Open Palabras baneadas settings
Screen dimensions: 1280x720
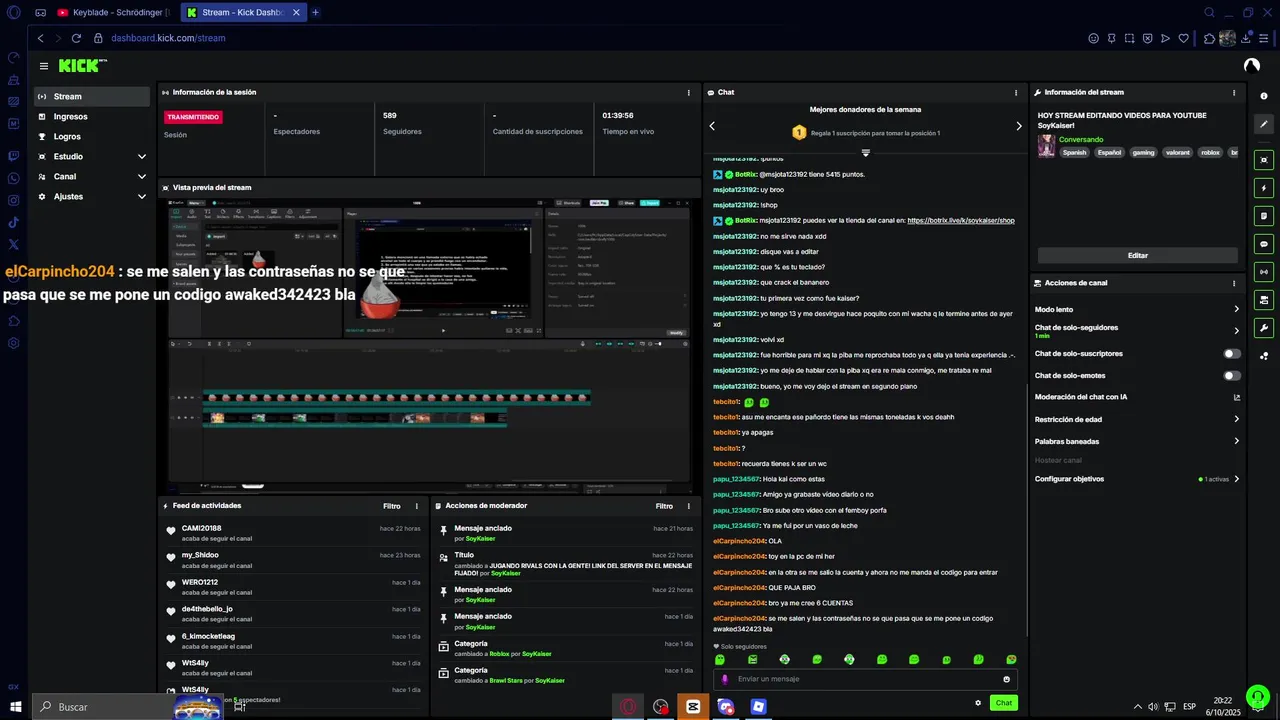click(1137, 441)
